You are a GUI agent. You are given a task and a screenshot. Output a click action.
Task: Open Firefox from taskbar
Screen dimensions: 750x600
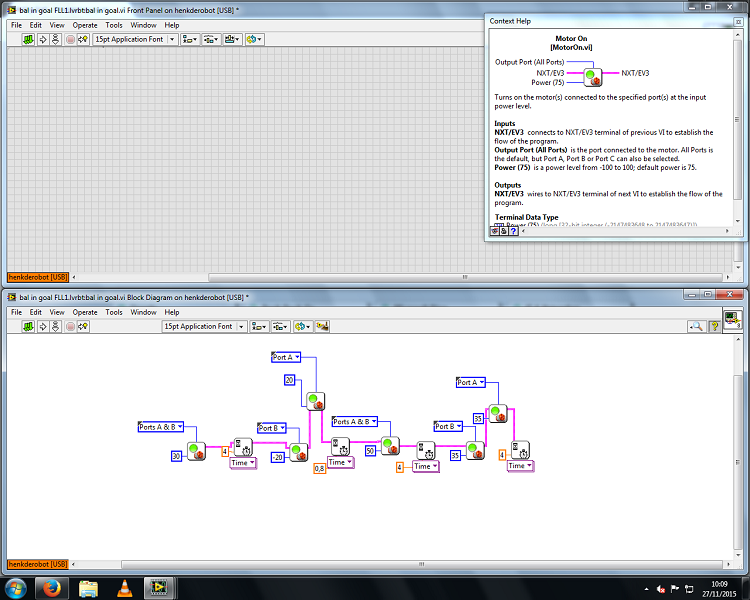[x=52, y=588]
